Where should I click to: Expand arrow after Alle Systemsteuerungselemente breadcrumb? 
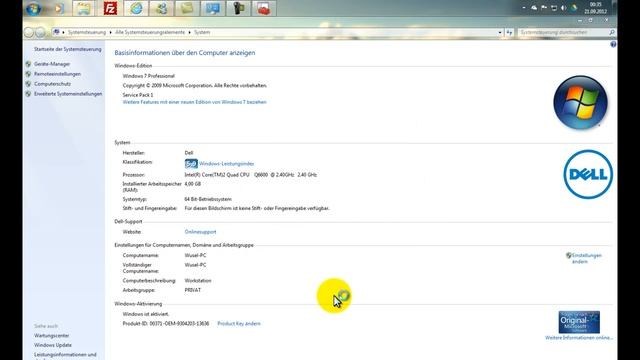189,32
